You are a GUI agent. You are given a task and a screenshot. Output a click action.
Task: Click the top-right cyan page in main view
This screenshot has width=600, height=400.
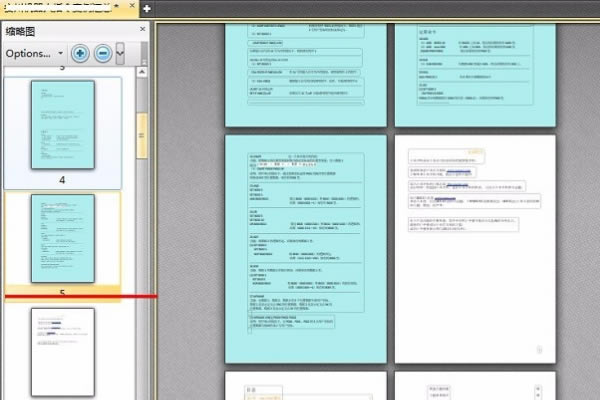click(475, 75)
